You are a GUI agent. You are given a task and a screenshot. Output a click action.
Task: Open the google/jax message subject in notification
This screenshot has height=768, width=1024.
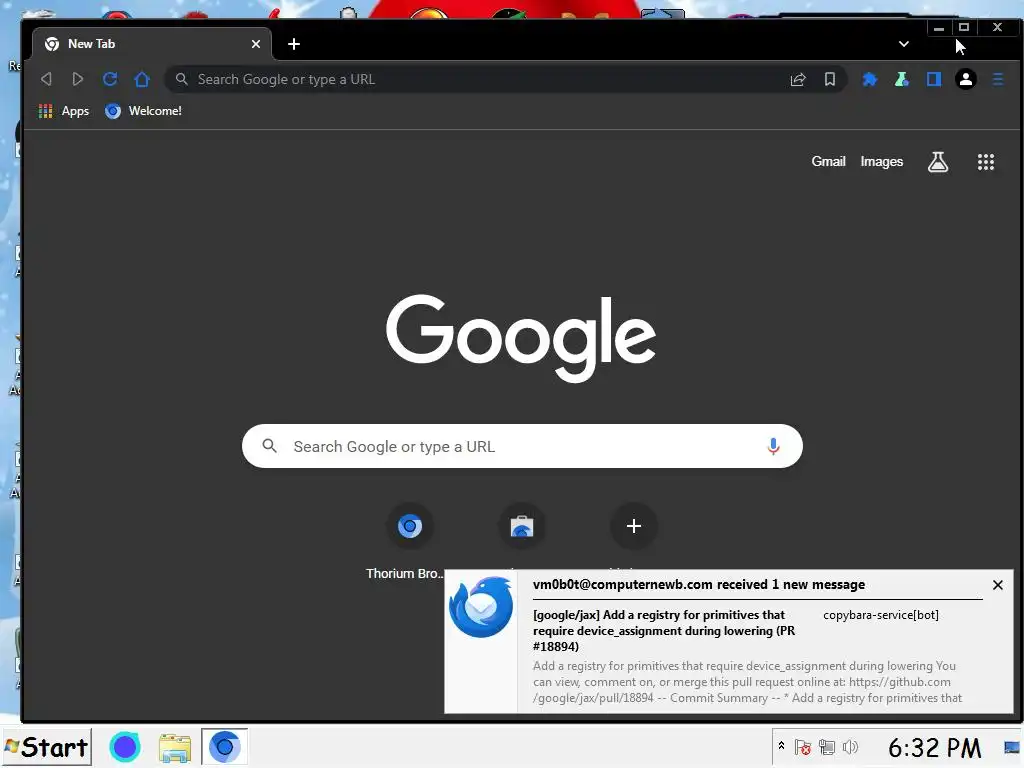click(x=664, y=631)
